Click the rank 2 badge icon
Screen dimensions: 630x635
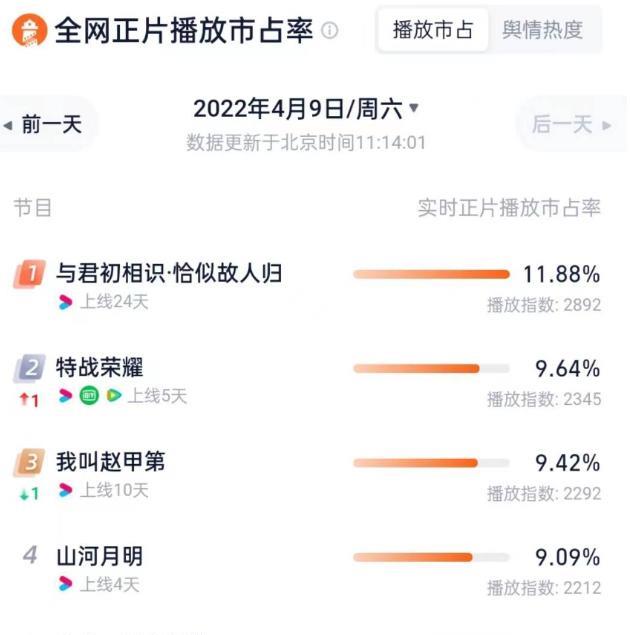pos(30,368)
